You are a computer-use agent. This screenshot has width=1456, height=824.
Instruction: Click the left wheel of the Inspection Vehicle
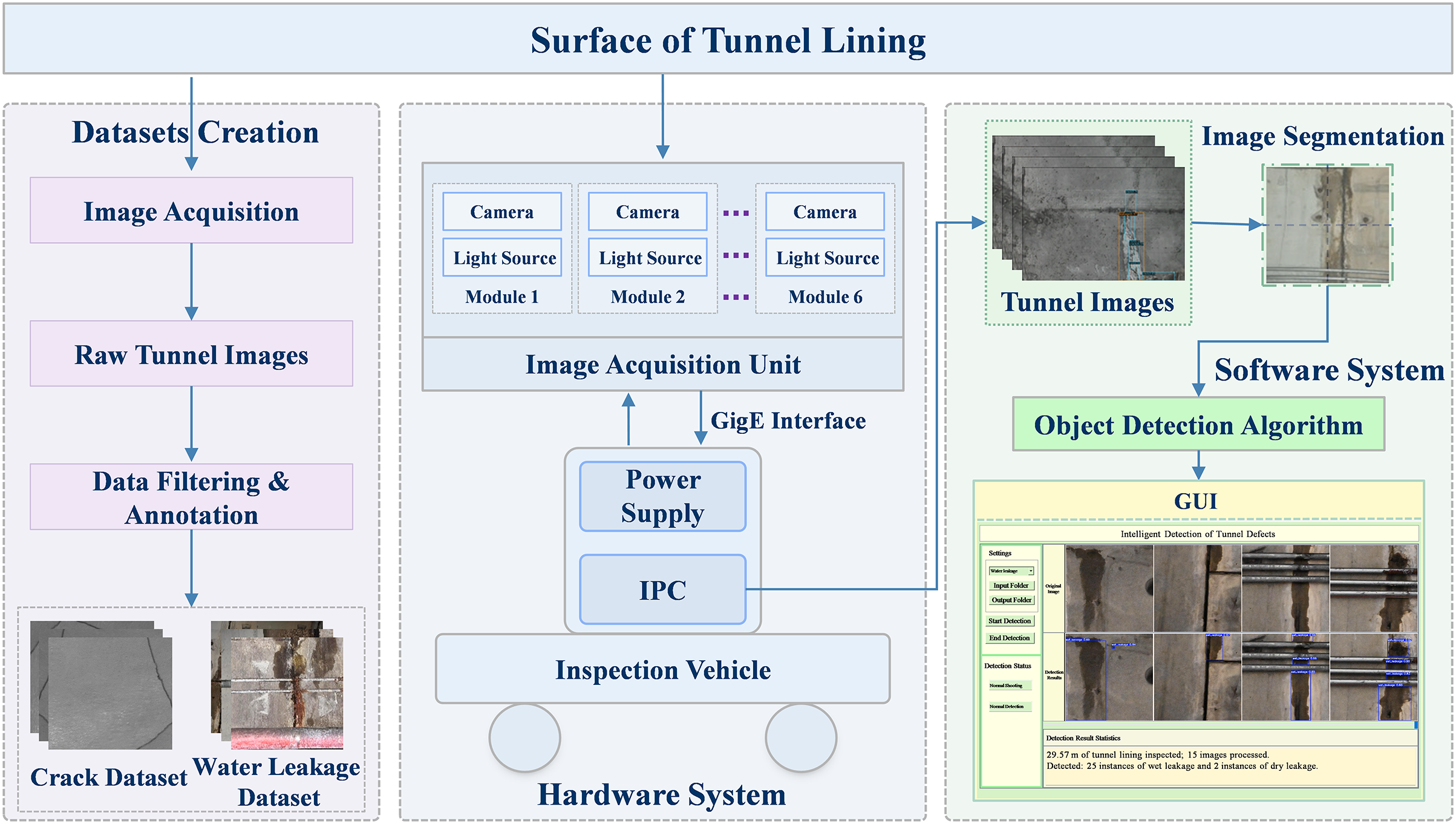[524, 737]
